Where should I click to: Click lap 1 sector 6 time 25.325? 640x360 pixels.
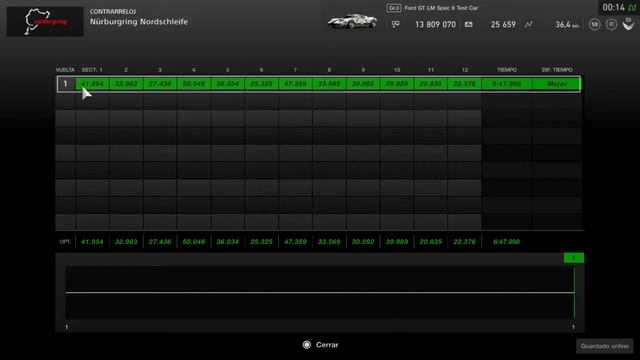tap(262, 84)
